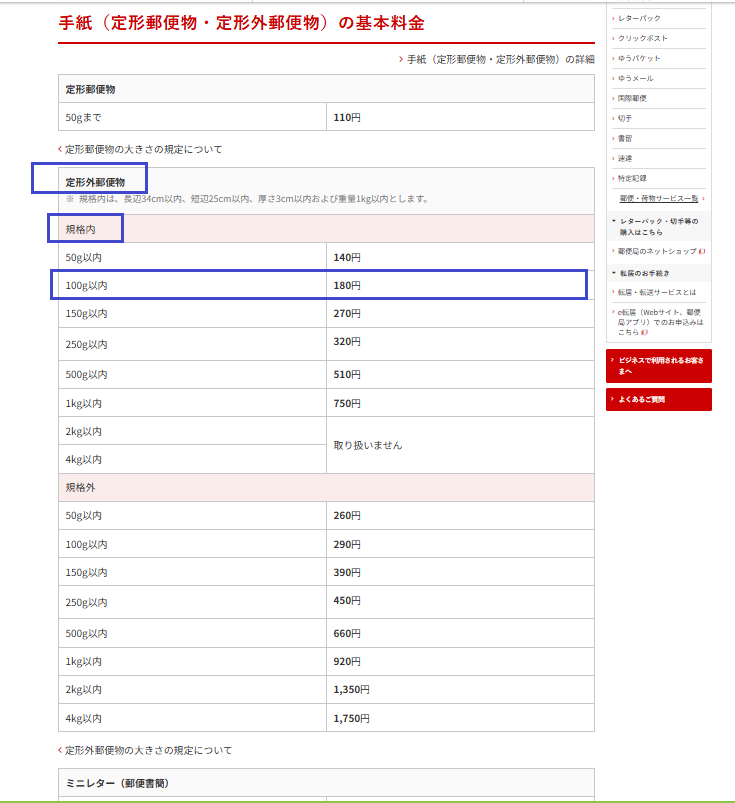Select レターパック in the sidebar
The height and width of the screenshot is (803, 735).
point(639,18)
